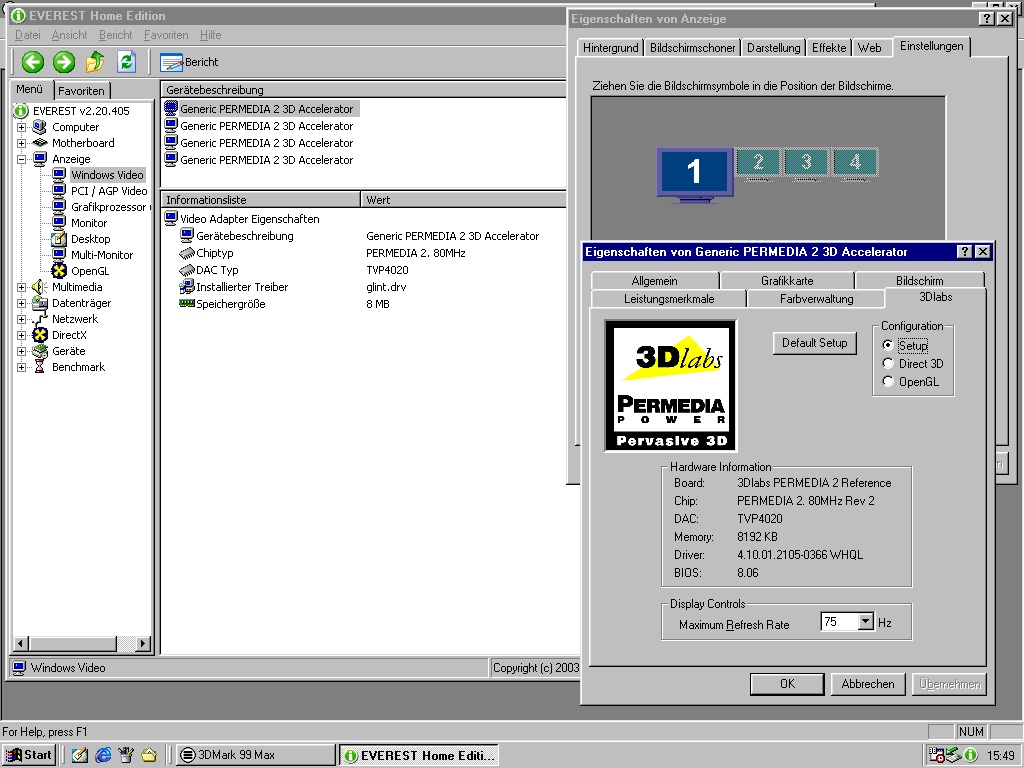This screenshot has width=1024, height=768.
Task: Open the Favoriten menu
Action: tap(166, 35)
